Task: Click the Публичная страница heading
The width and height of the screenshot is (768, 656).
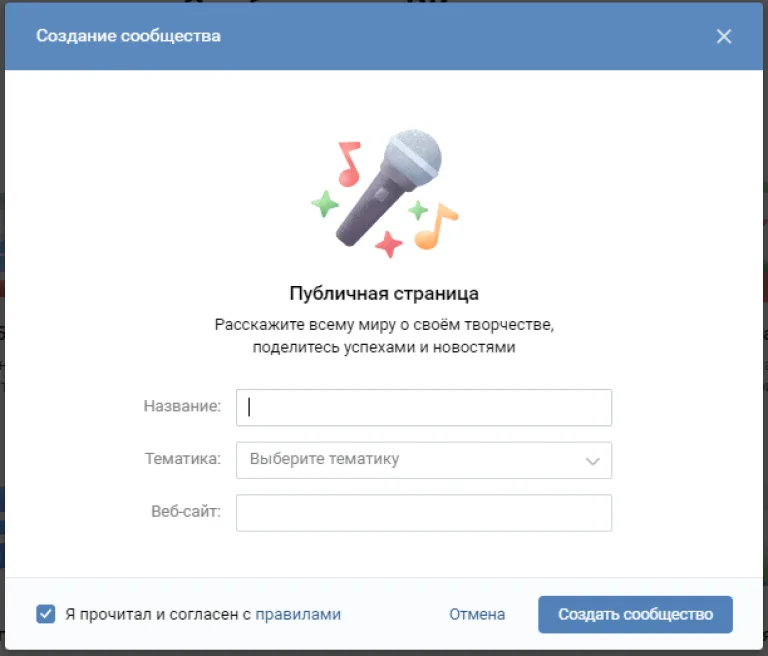Action: pyautogui.click(x=384, y=293)
